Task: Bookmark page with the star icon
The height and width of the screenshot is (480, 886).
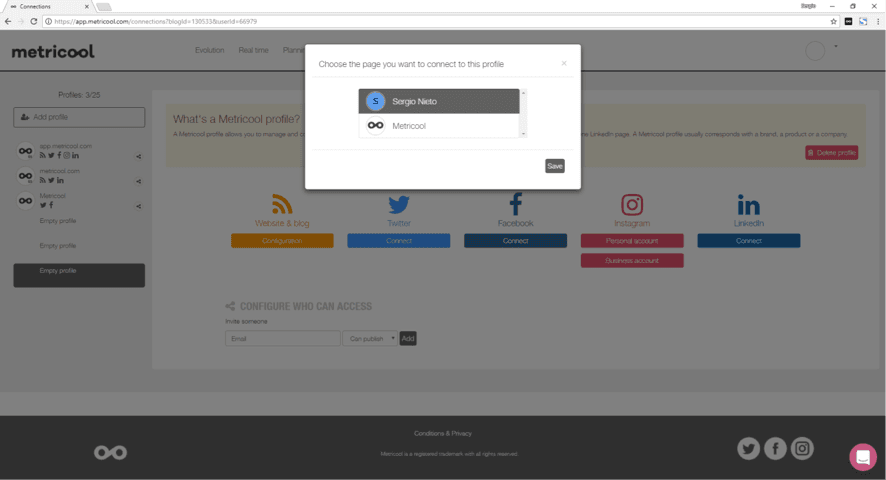Action: 833,21
